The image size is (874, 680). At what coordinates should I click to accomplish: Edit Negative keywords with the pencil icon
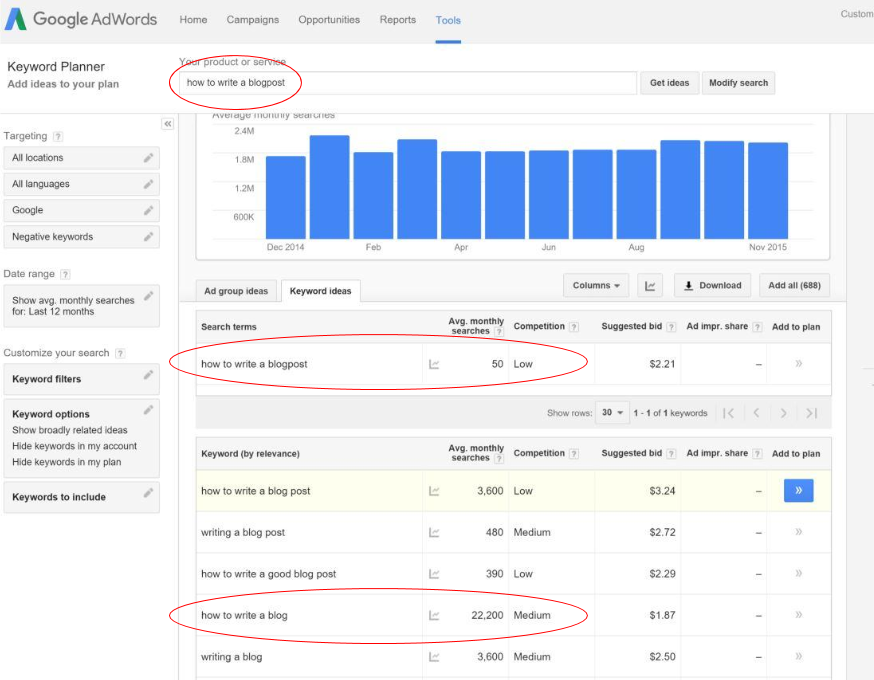click(x=148, y=237)
